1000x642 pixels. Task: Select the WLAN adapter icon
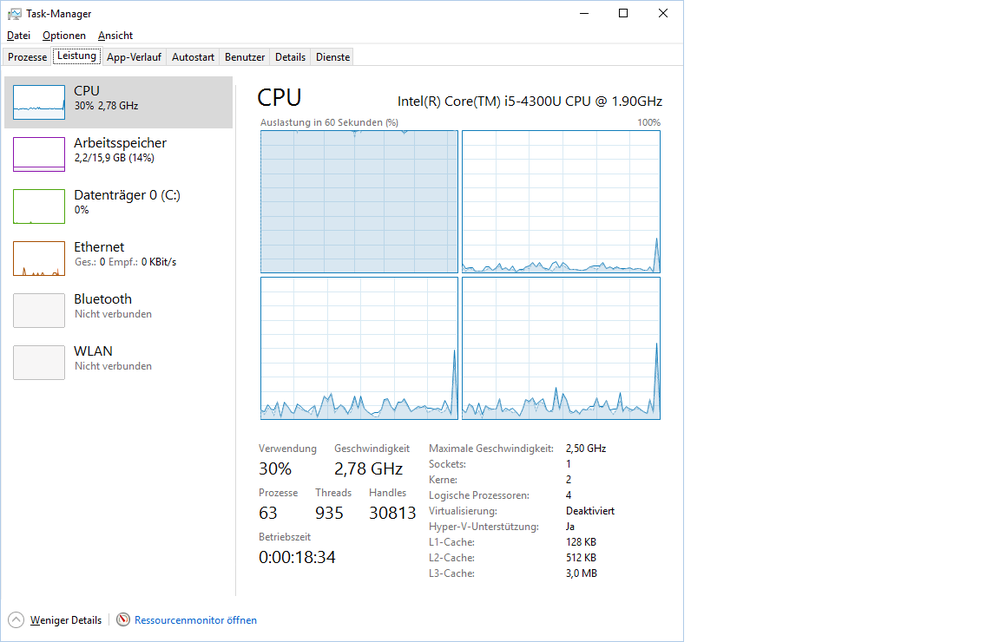pos(39,362)
